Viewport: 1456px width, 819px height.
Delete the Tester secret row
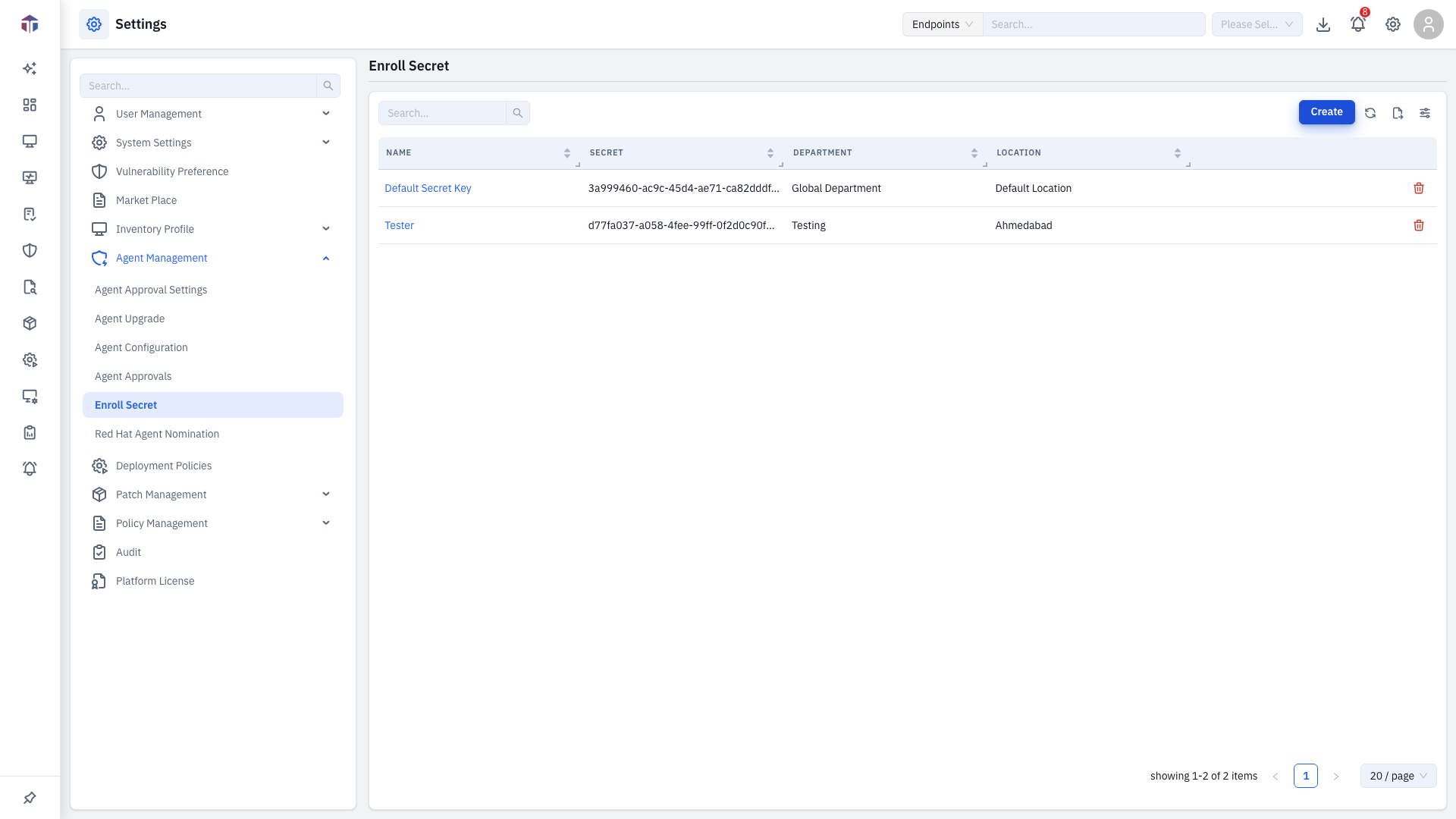(1418, 225)
